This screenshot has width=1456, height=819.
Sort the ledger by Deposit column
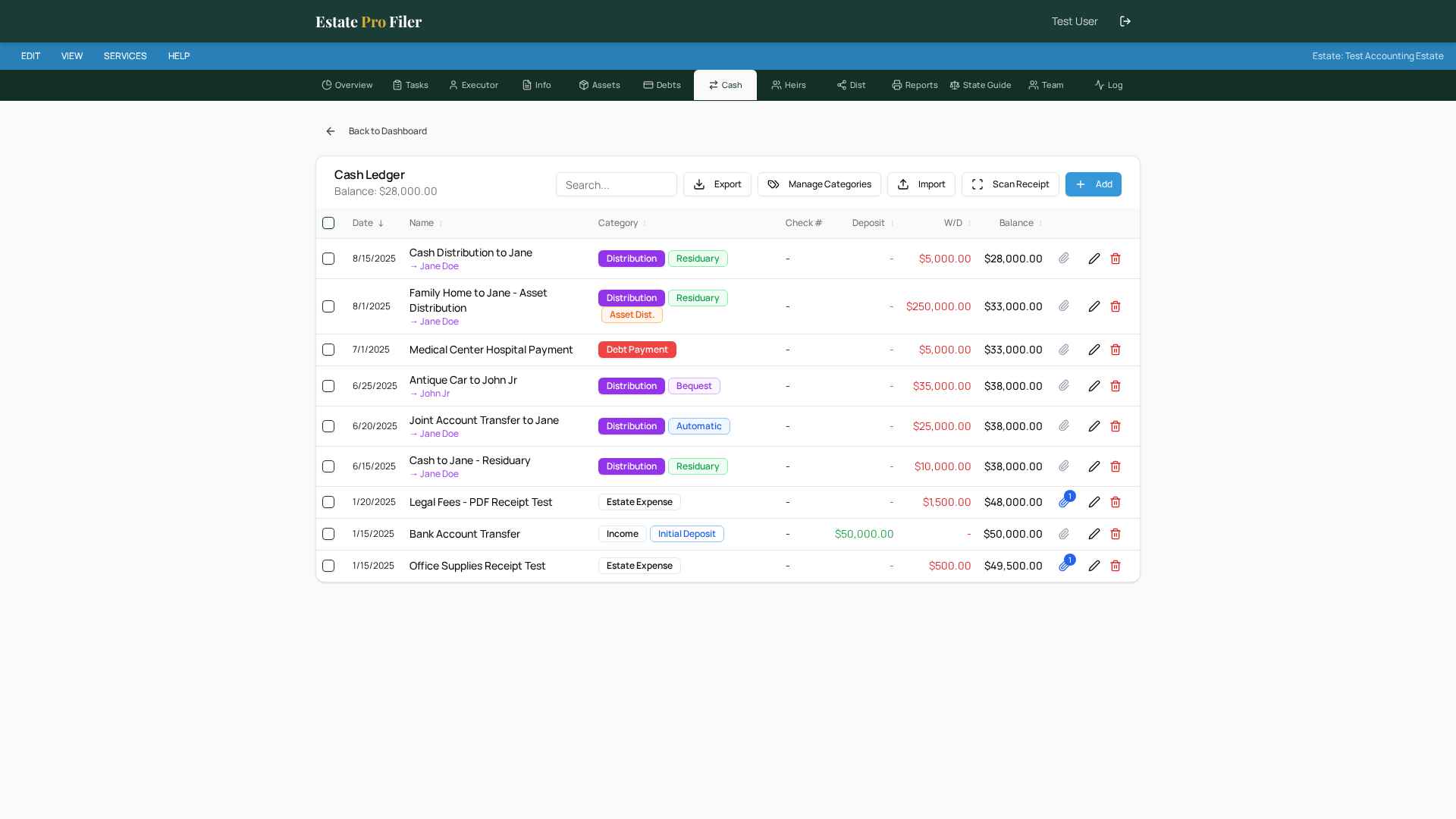click(x=873, y=223)
